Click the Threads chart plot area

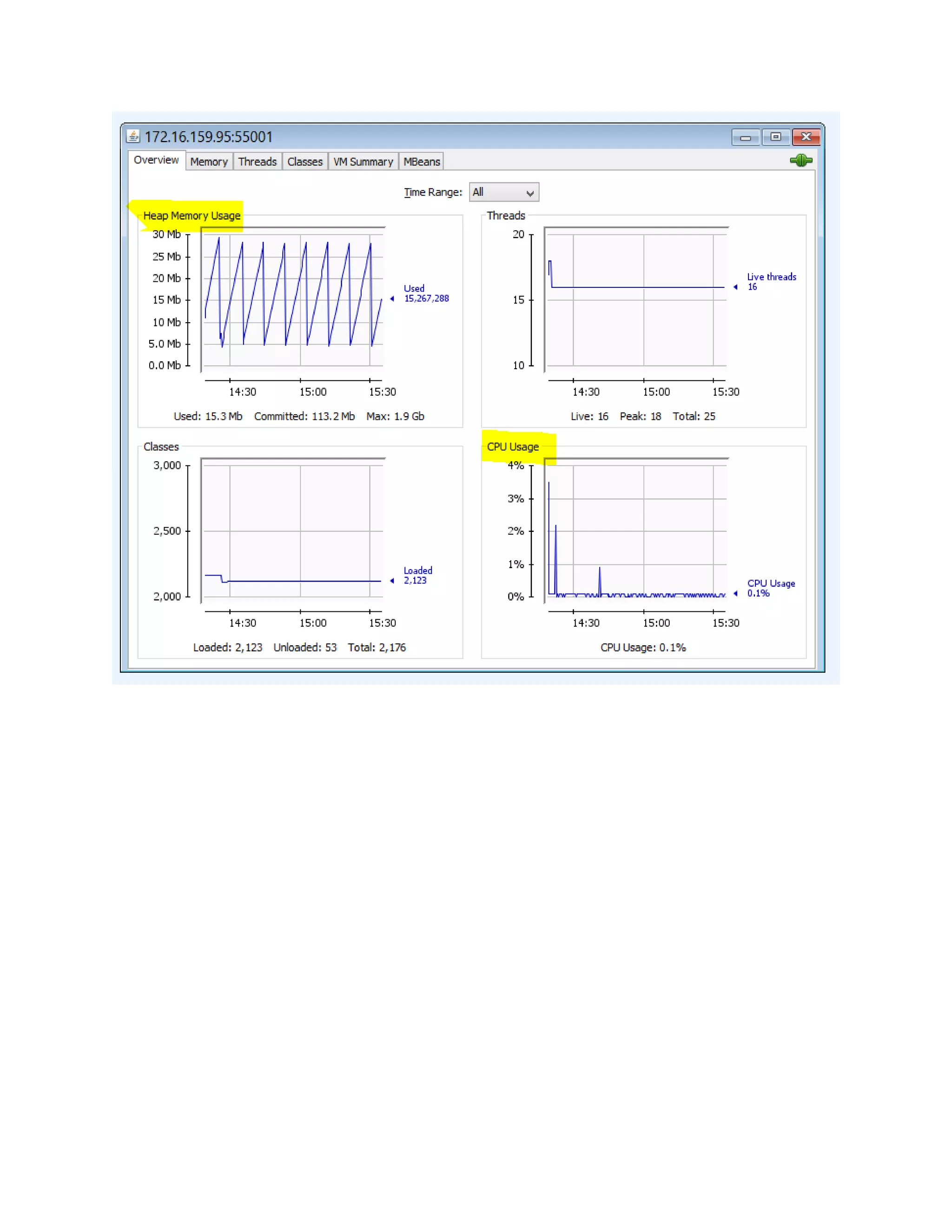[x=636, y=299]
